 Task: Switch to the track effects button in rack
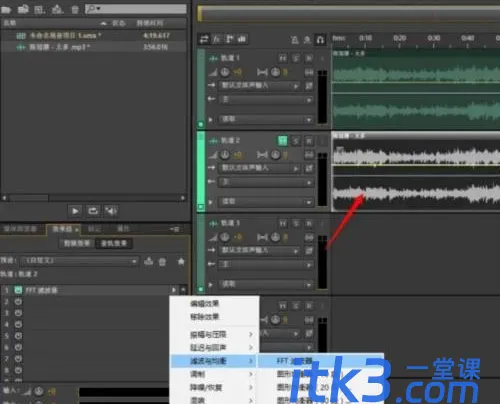pyautogui.click(x=114, y=244)
